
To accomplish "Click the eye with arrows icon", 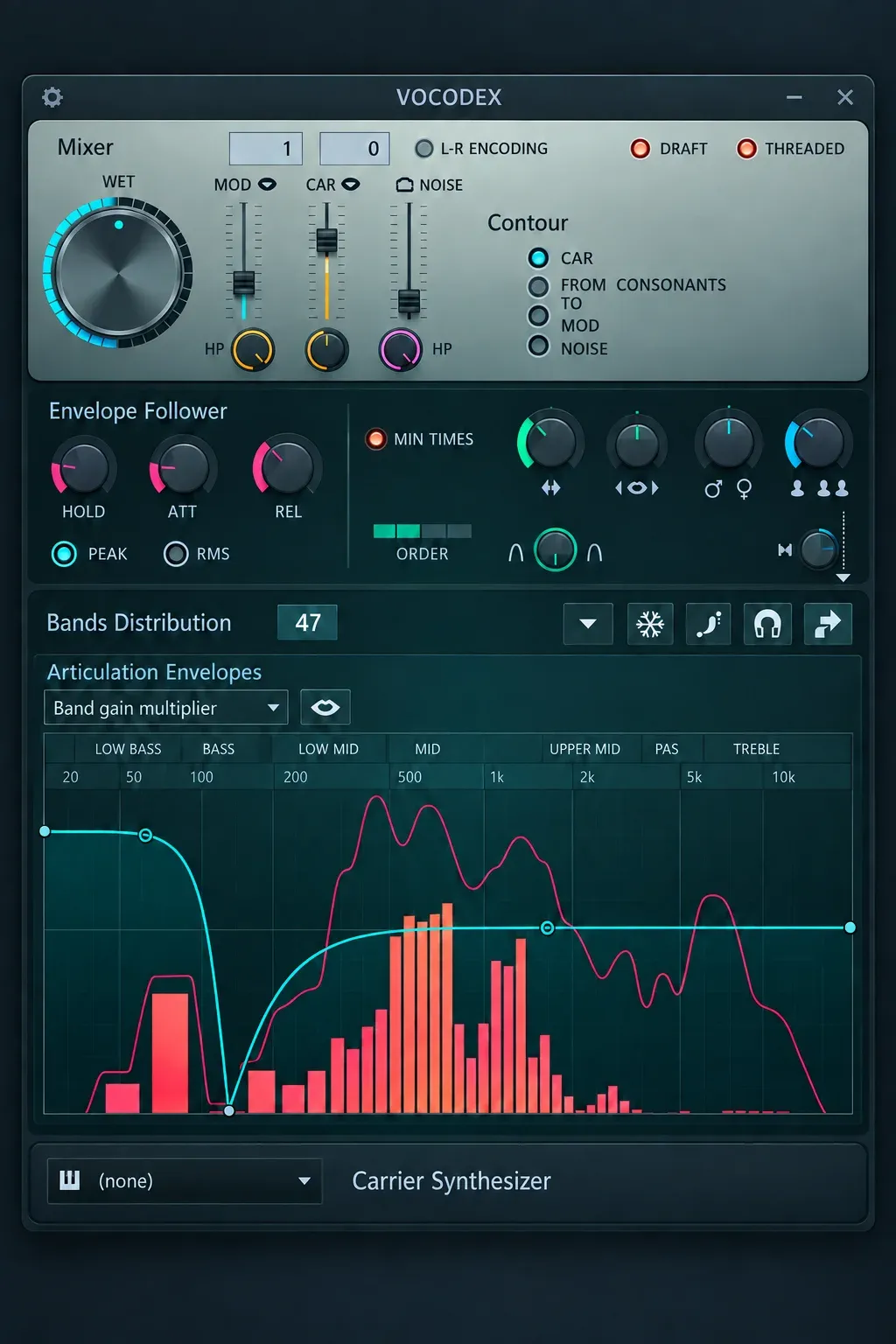I will [x=637, y=487].
